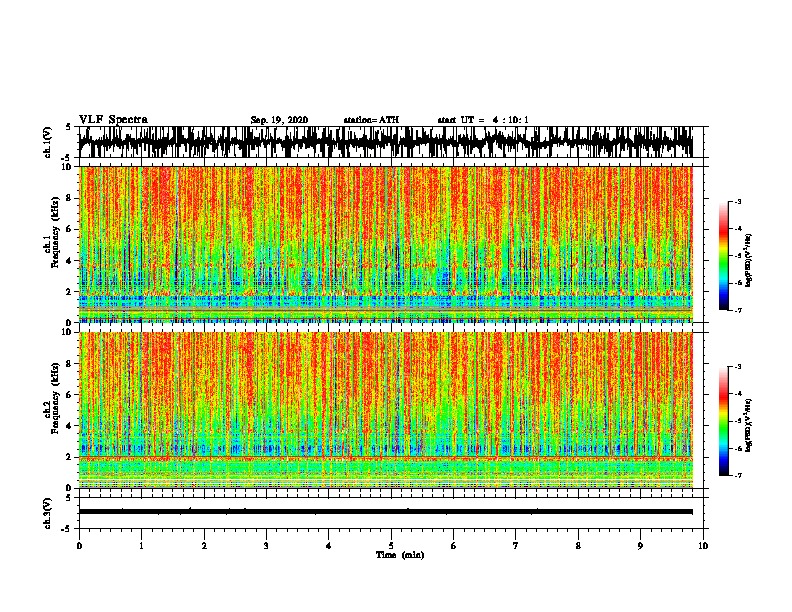Click the '8' kHz tick on ch.1 axis
The image size is (792, 612).
pos(69,198)
